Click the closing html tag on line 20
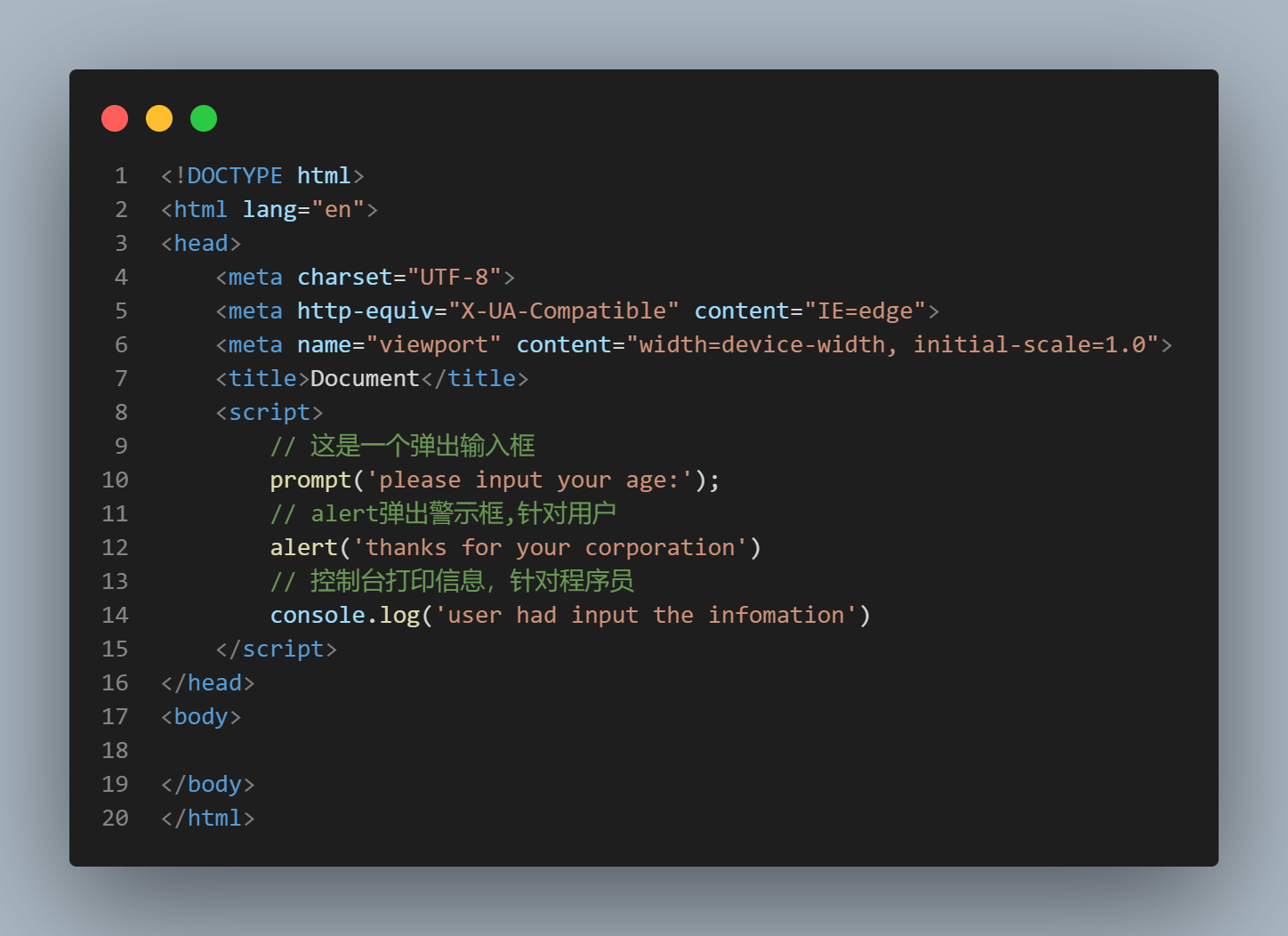1288x936 pixels. click(208, 818)
